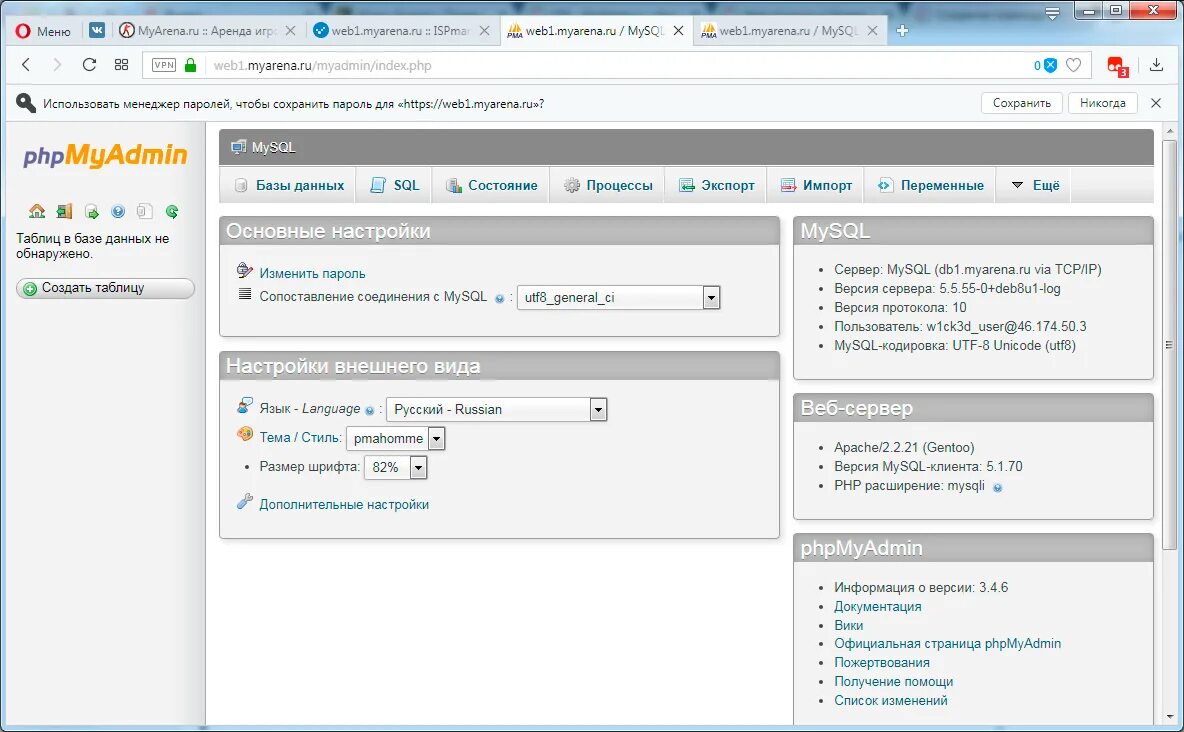Screen dimensions: 1184x732
Task: Open a new tab with plus button
Action: point(902,30)
